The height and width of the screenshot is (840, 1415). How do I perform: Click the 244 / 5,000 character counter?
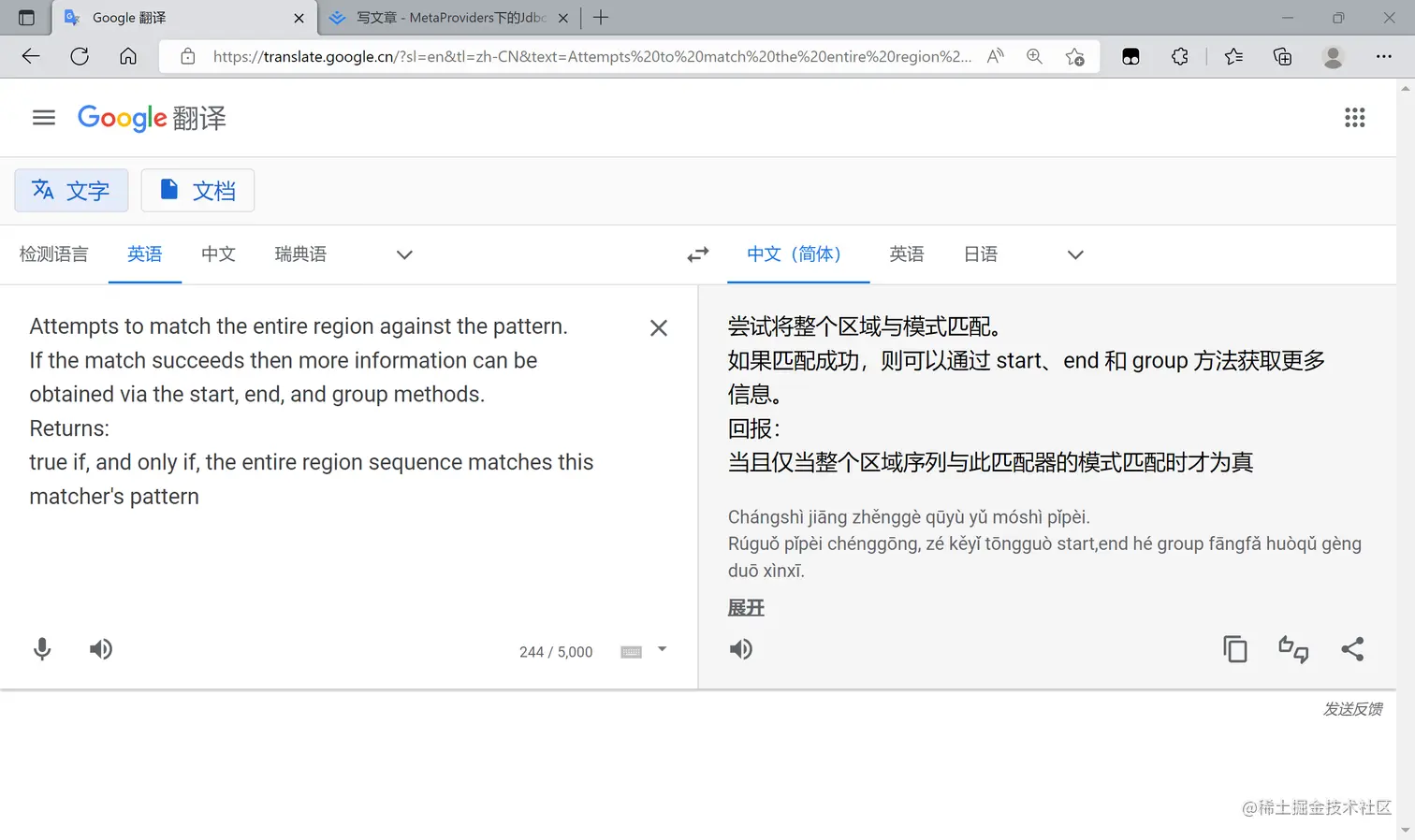[x=556, y=652]
